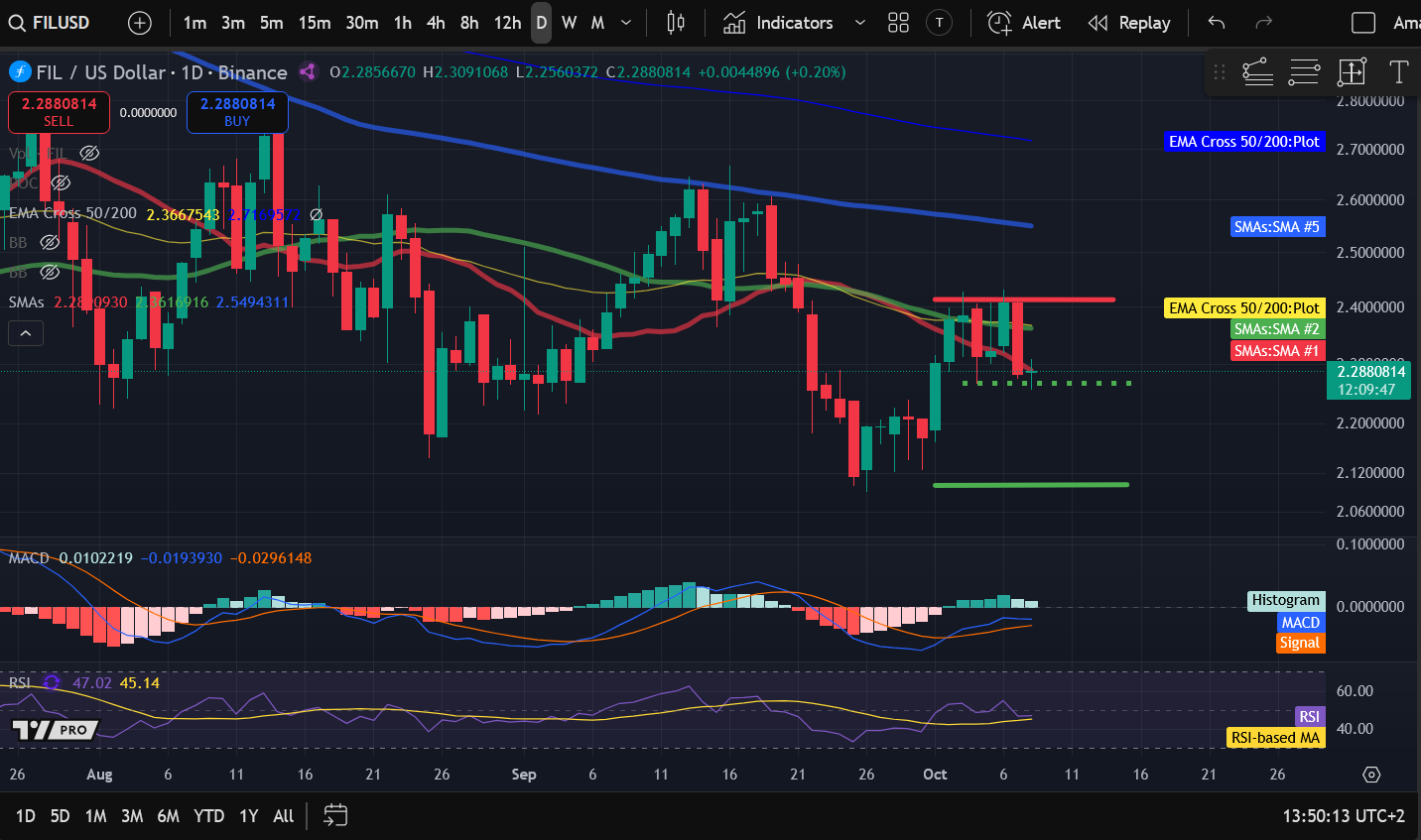
Task: Click the RSI purple refresh icon
Action: (x=52, y=682)
